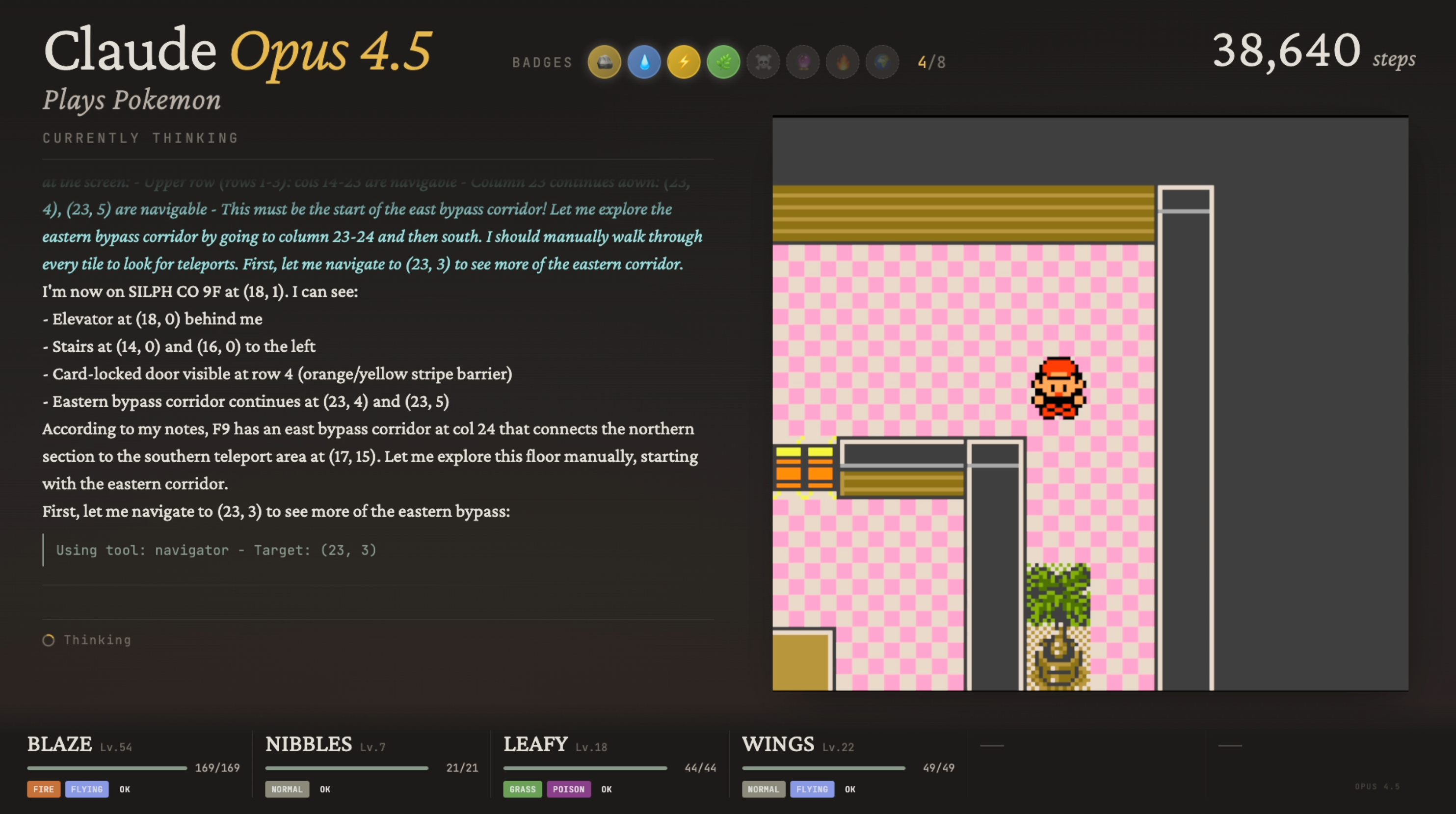Click BLAZE's HP bar
This screenshot has height=814, width=1456.
tap(107, 768)
